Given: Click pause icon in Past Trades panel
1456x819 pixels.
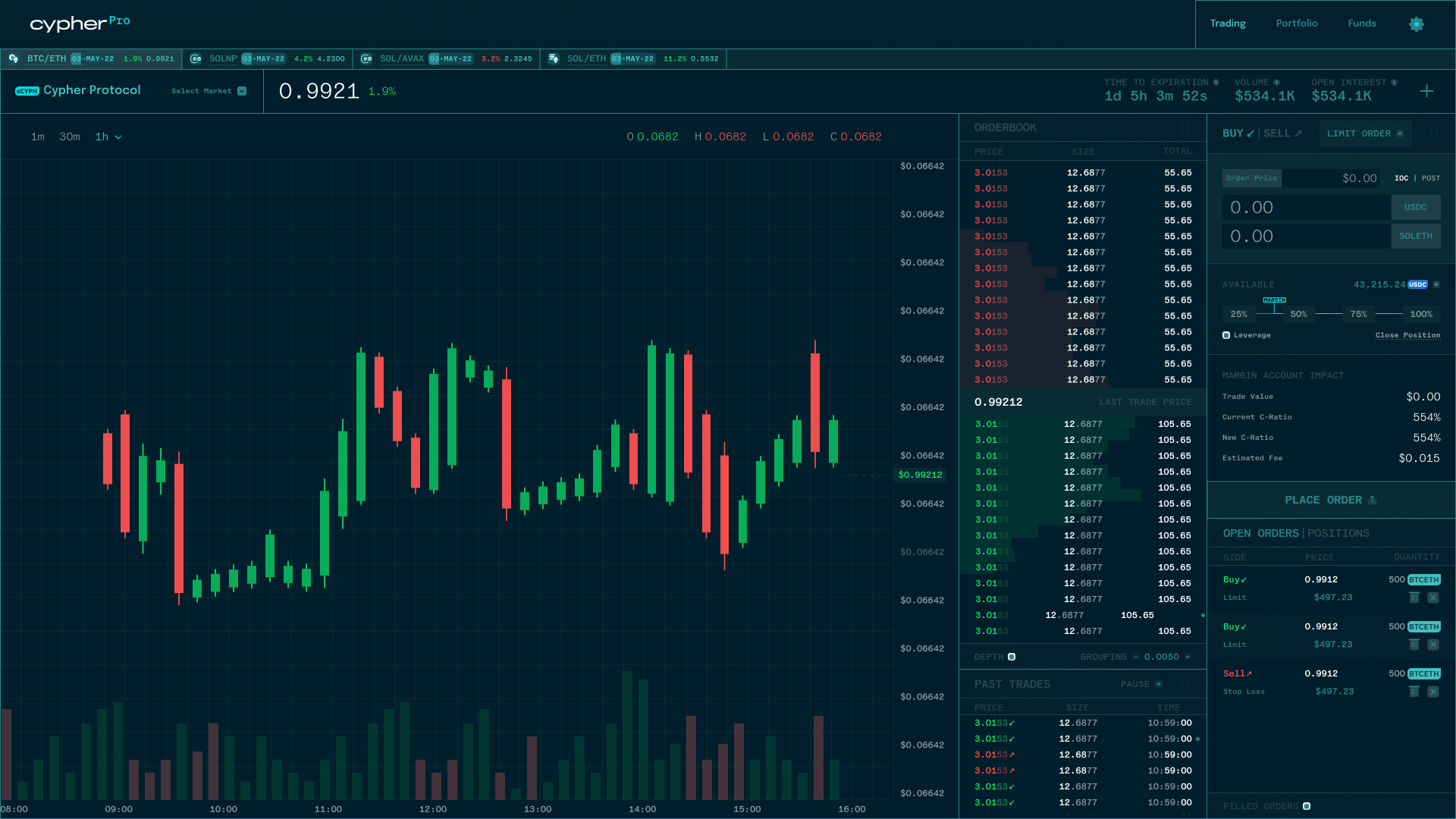Looking at the screenshot, I should (x=1159, y=684).
